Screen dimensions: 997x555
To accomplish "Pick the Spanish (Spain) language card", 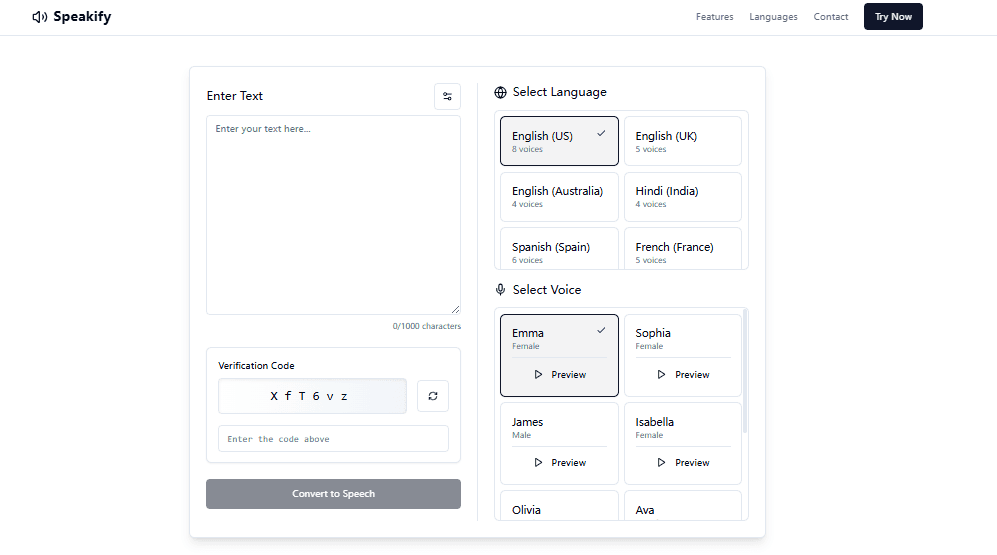I will [559, 250].
